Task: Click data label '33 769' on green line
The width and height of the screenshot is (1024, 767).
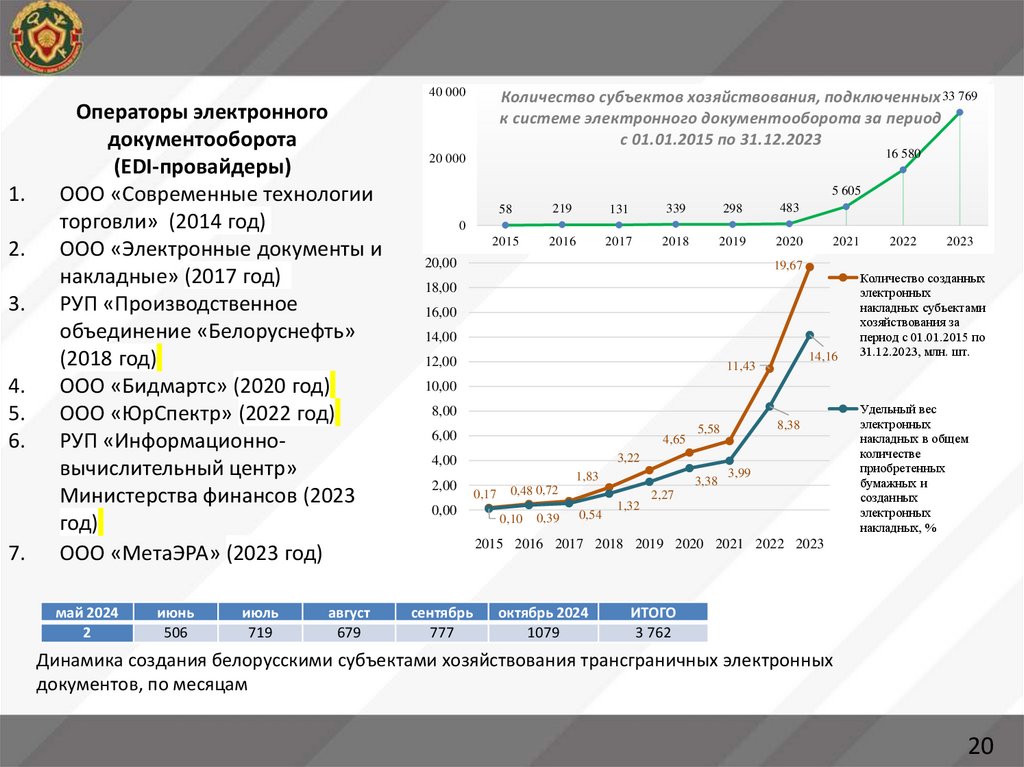Action: 959,96
